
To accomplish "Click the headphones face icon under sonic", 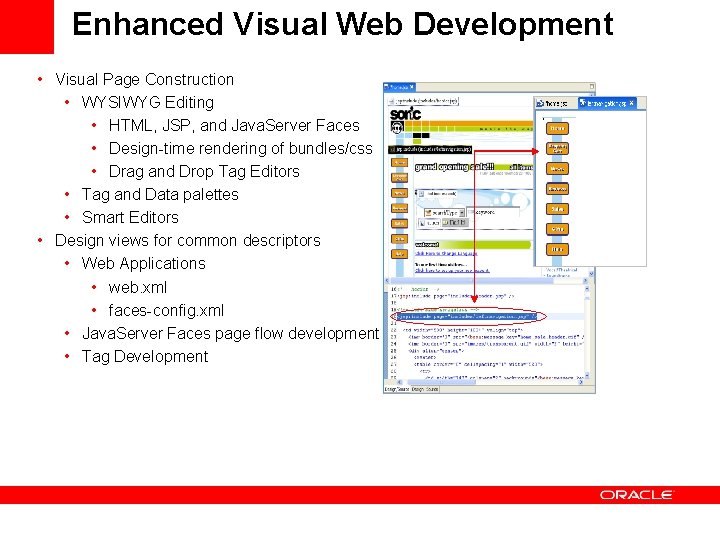I will point(396,128).
